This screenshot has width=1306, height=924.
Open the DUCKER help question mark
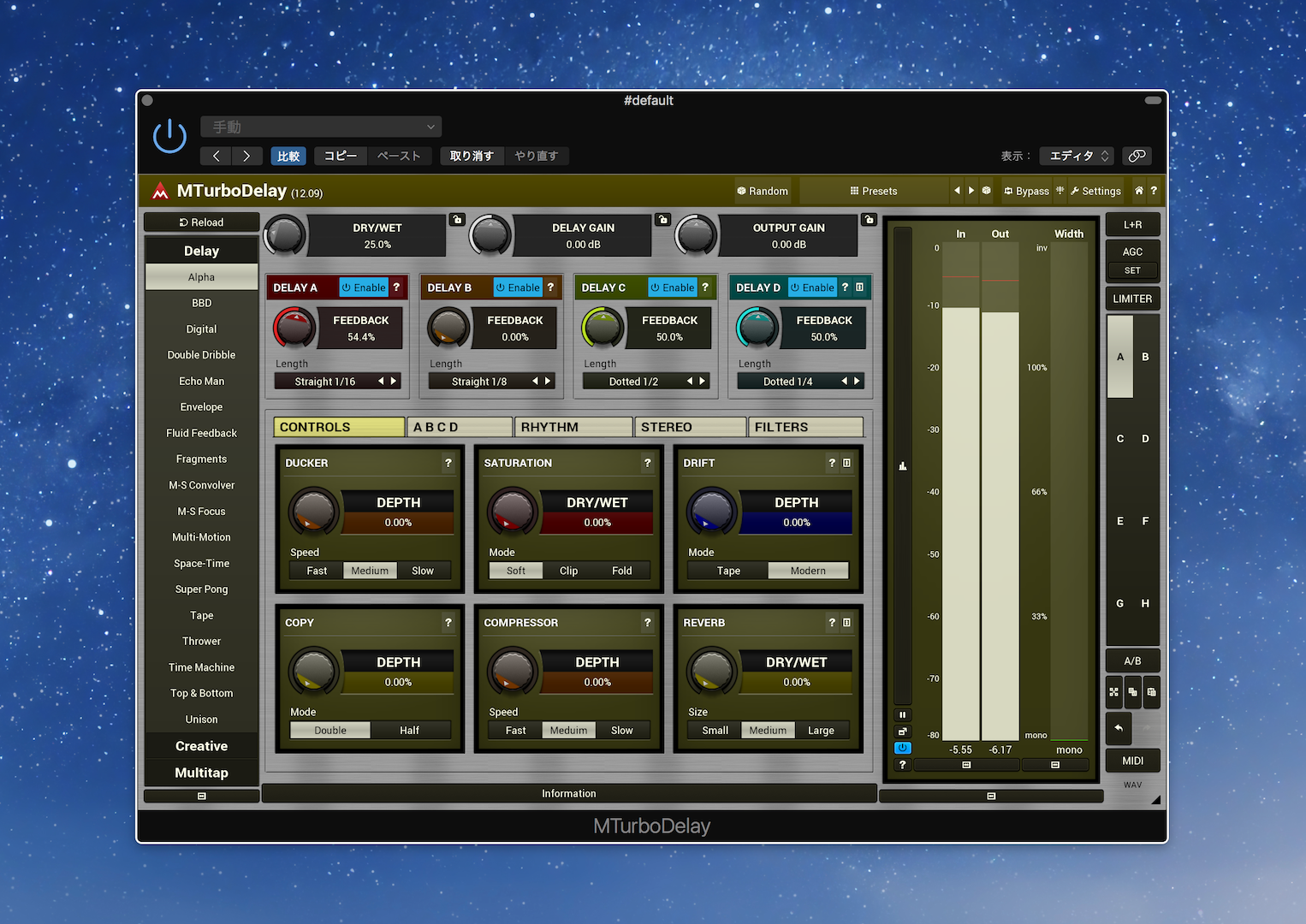pyautogui.click(x=448, y=463)
